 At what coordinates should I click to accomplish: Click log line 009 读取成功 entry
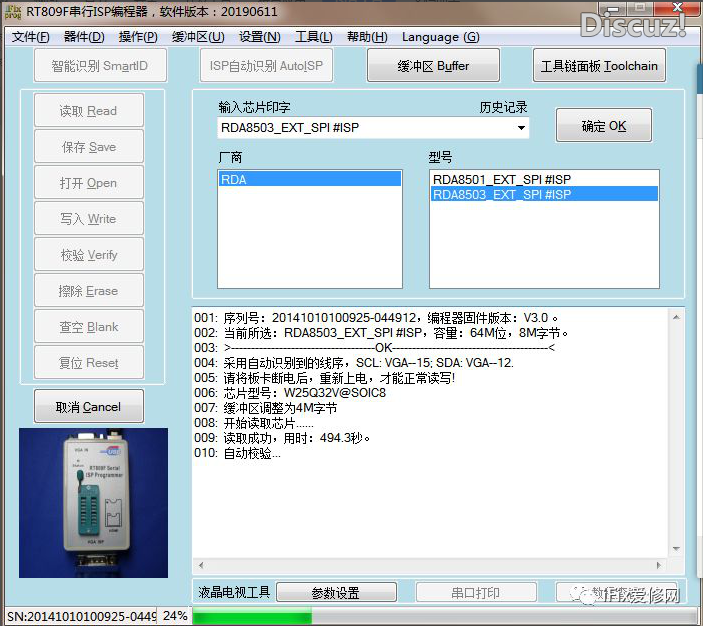282,438
